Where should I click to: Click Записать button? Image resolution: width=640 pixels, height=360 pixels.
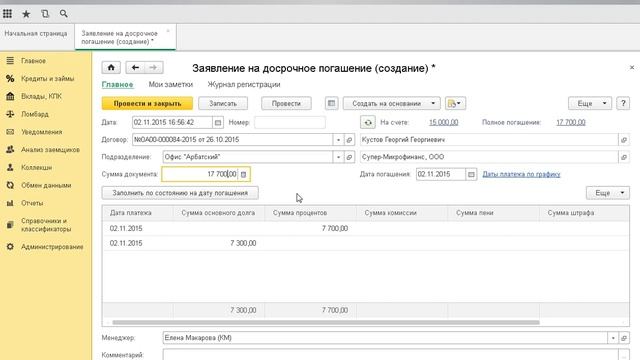223,103
